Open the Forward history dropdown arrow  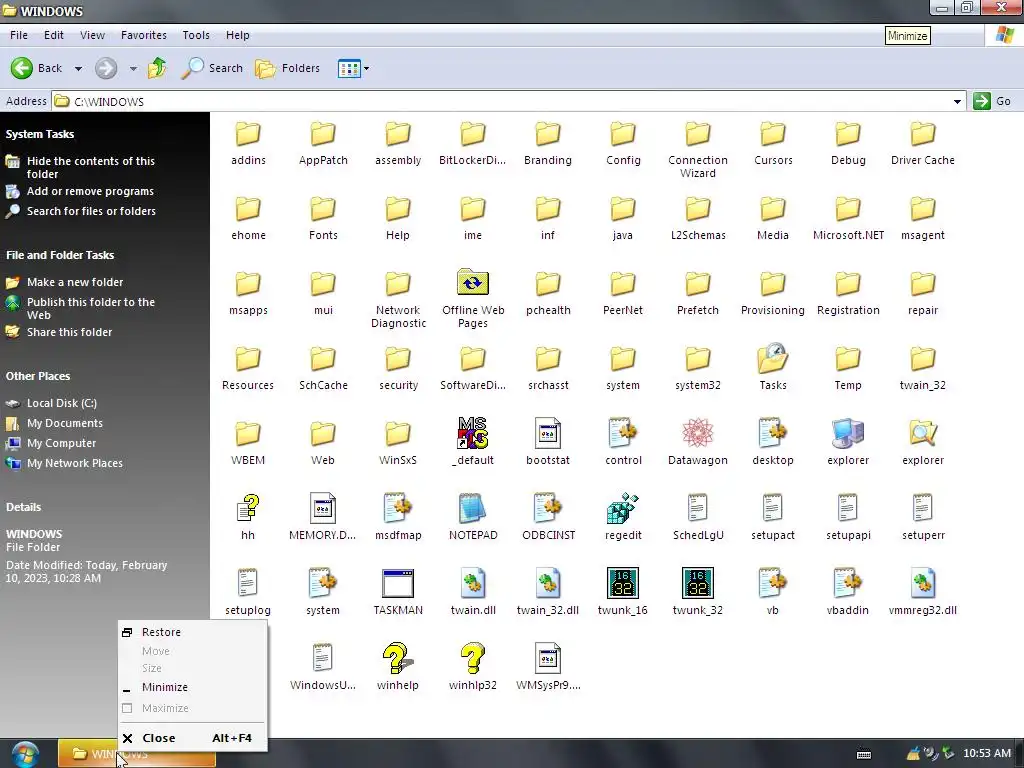(133, 68)
